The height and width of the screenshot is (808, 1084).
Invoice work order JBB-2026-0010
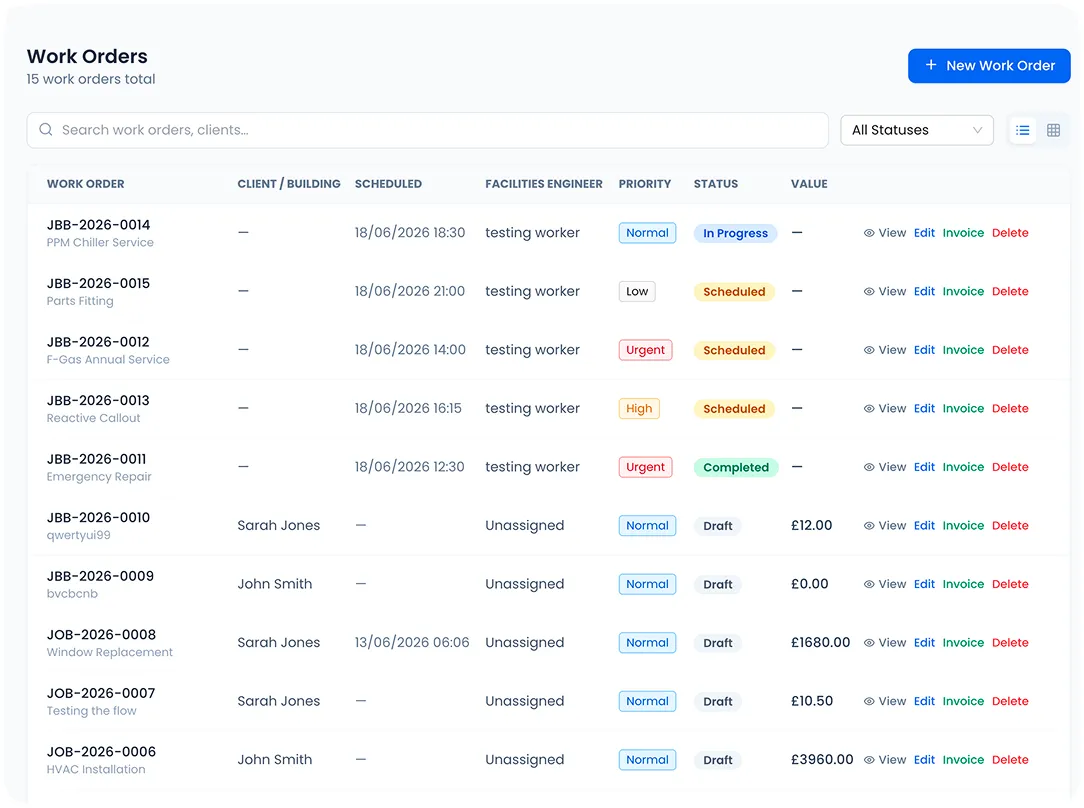[963, 525]
